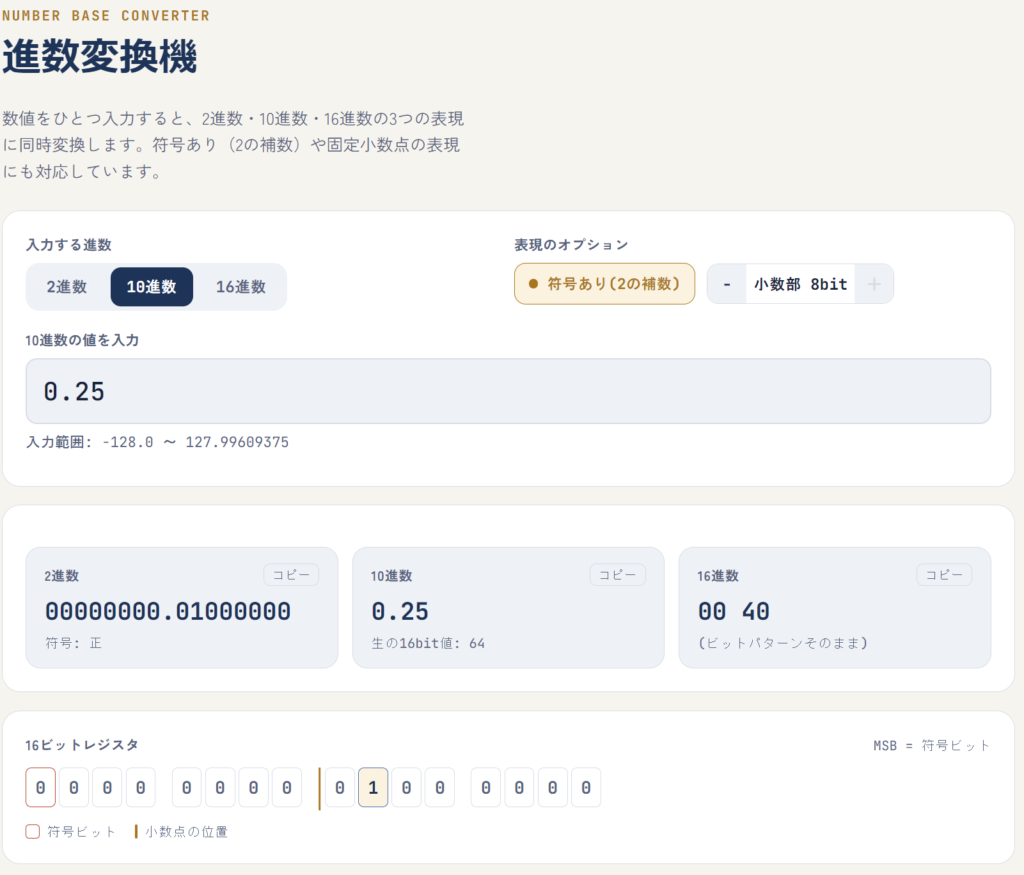1024x875 pixels.
Task: Click the 生の16bit値: 64 text
Action: tap(428, 643)
